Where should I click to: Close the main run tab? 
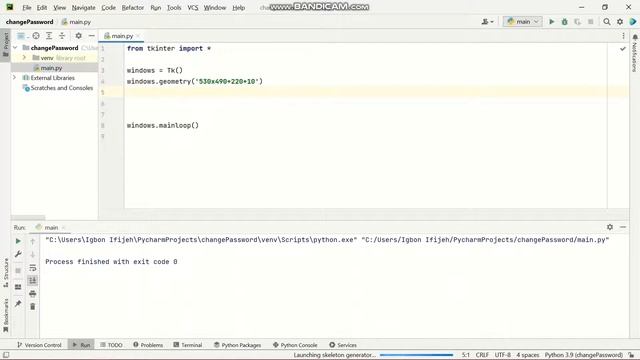click(x=64, y=227)
